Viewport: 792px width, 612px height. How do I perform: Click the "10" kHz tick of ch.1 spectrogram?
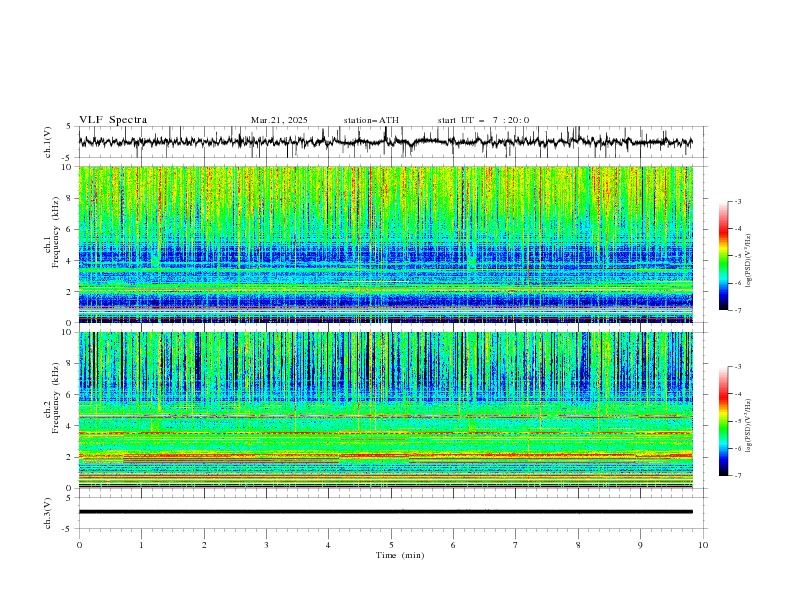tap(67, 167)
